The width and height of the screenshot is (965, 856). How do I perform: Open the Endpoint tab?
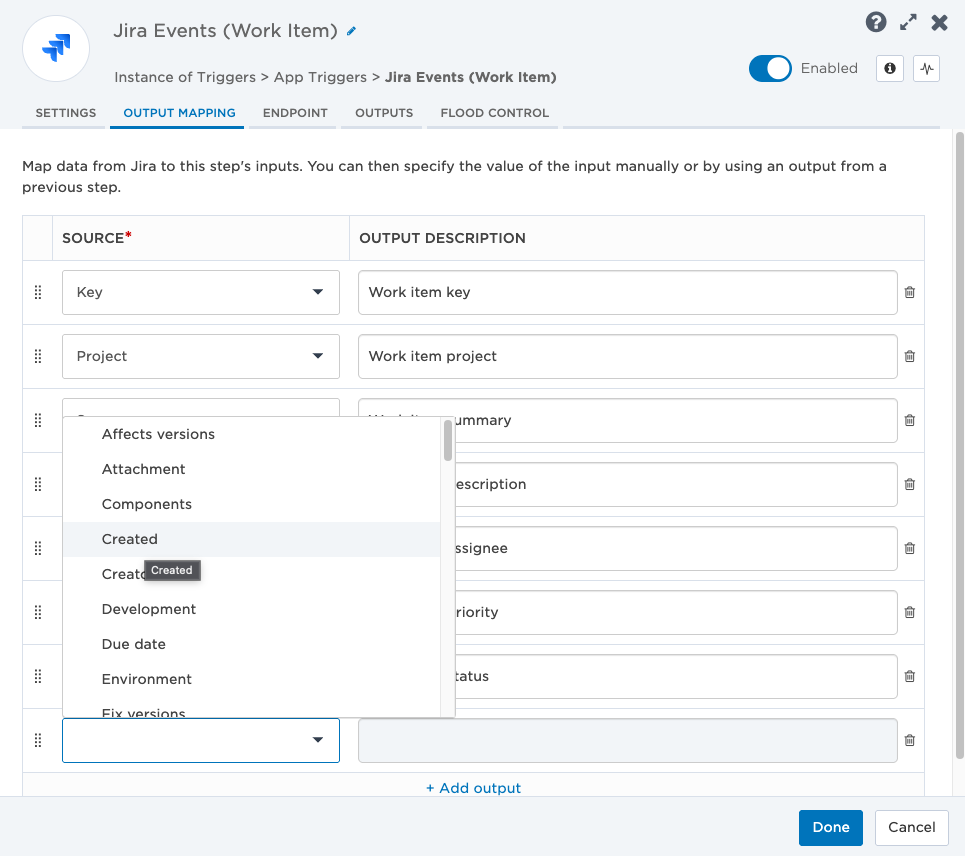295,113
